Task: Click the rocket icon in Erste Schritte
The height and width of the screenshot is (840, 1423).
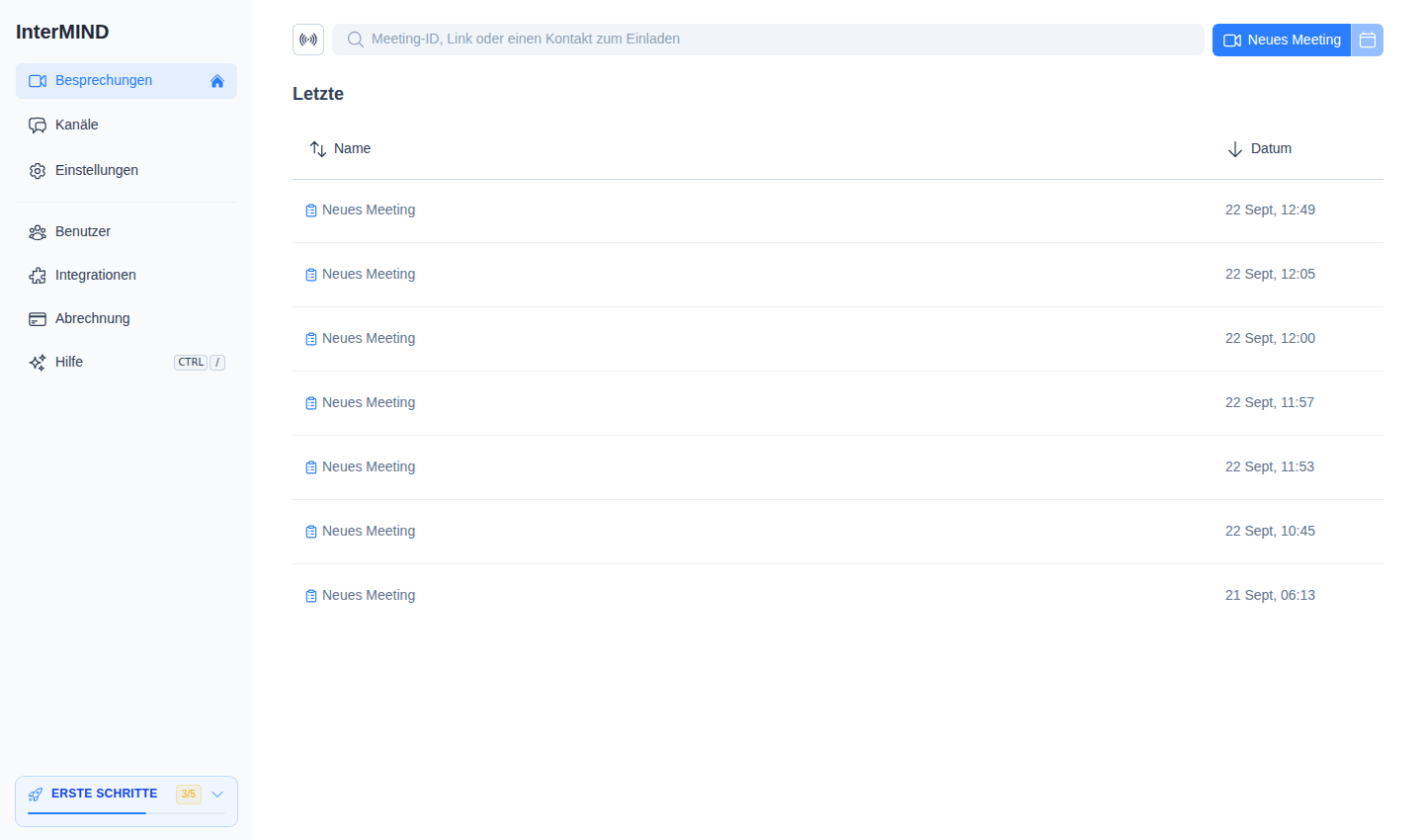Action: click(x=36, y=795)
